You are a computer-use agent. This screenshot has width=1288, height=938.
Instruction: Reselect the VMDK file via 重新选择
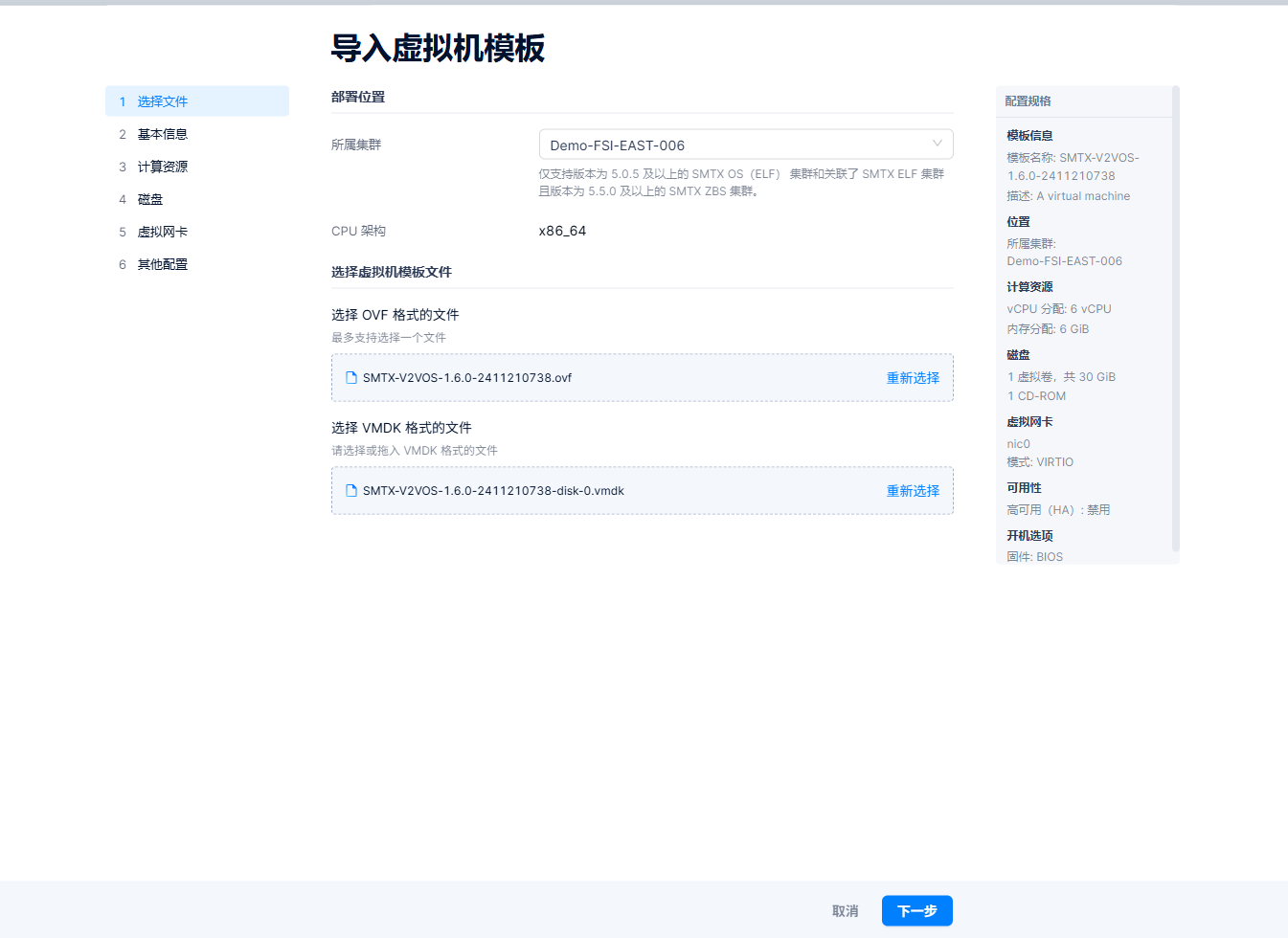[x=912, y=491]
